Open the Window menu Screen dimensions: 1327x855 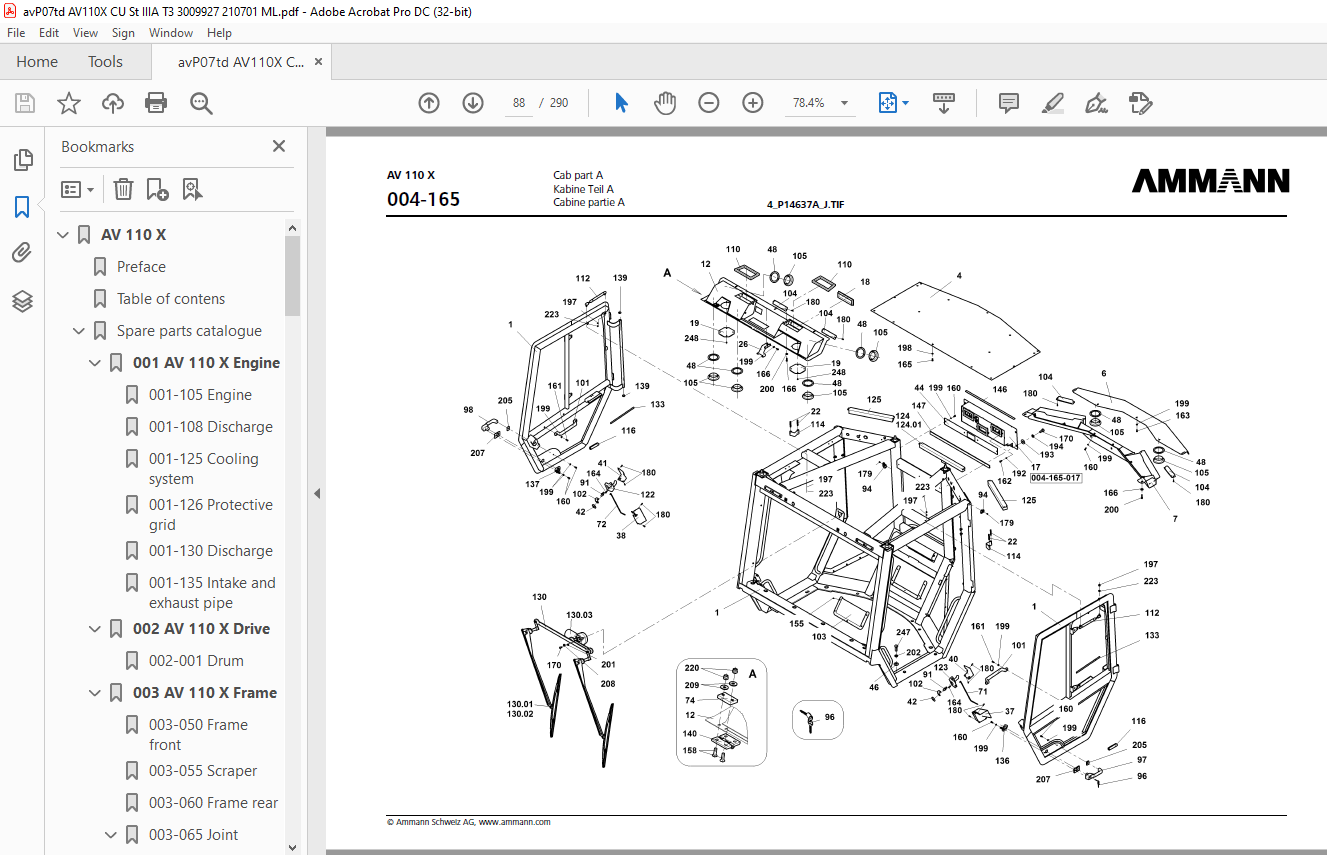(171, 33)
